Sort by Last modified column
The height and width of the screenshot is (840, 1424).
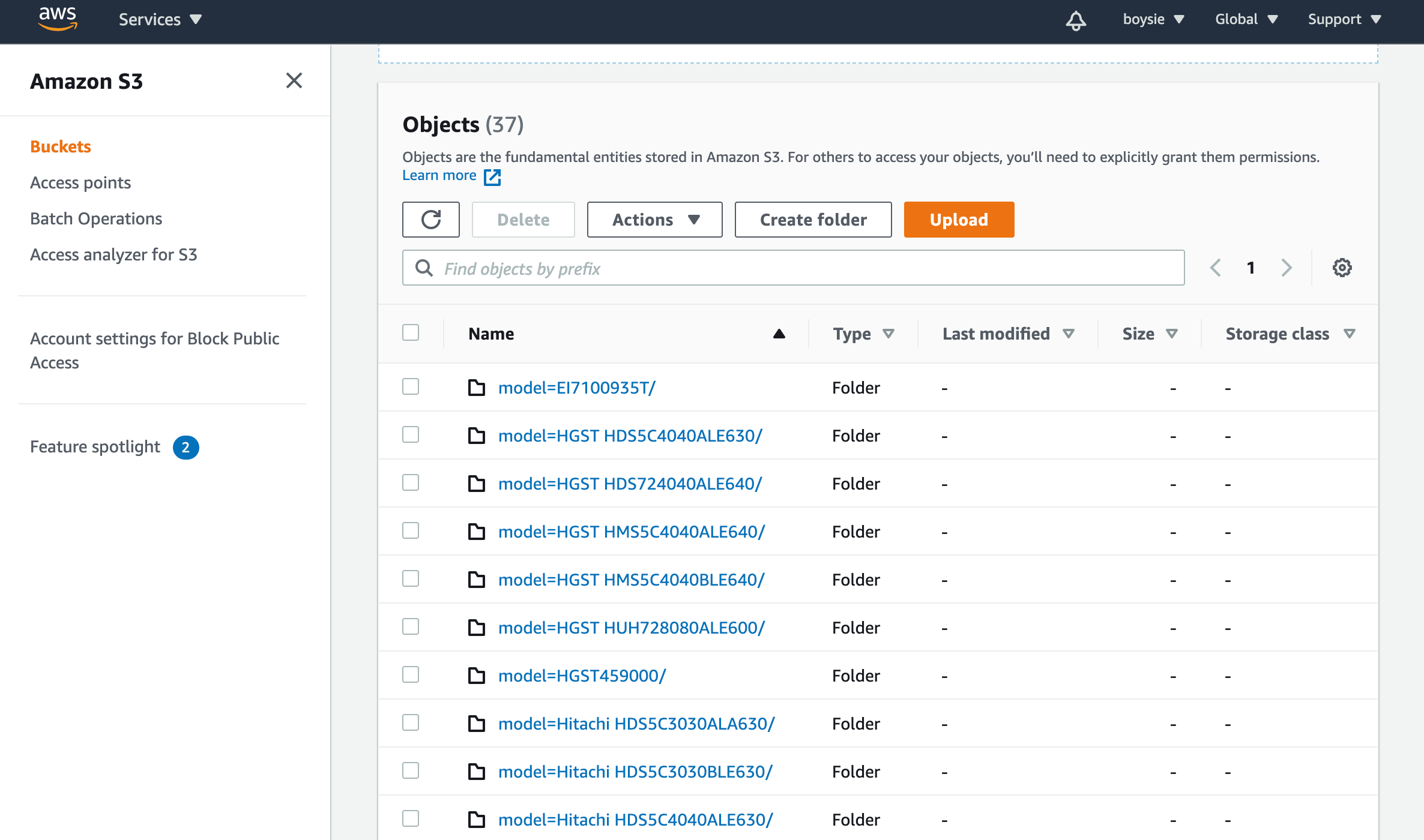tap(1008, 334)
